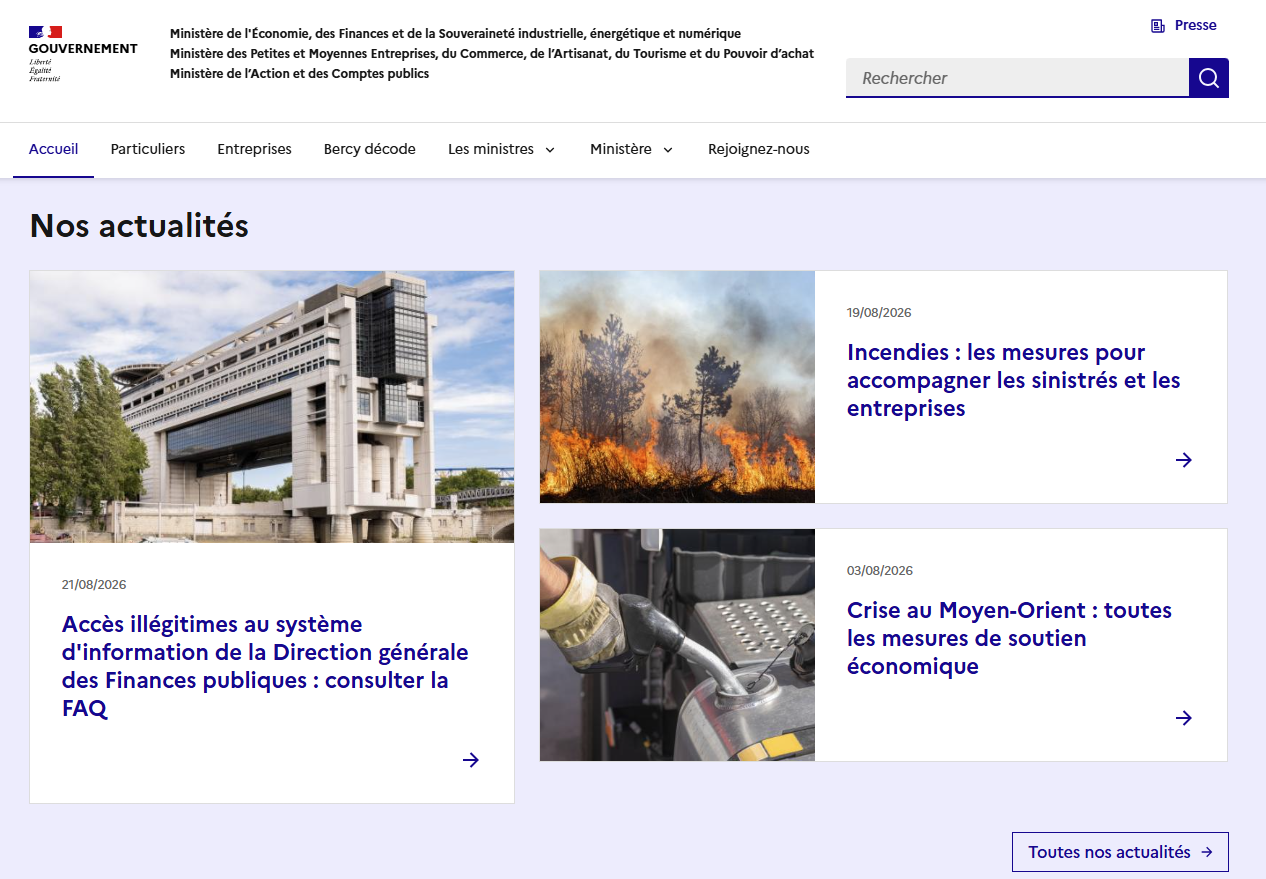Click the arrow on the Crise au Moyen-Orient card

1184,718
